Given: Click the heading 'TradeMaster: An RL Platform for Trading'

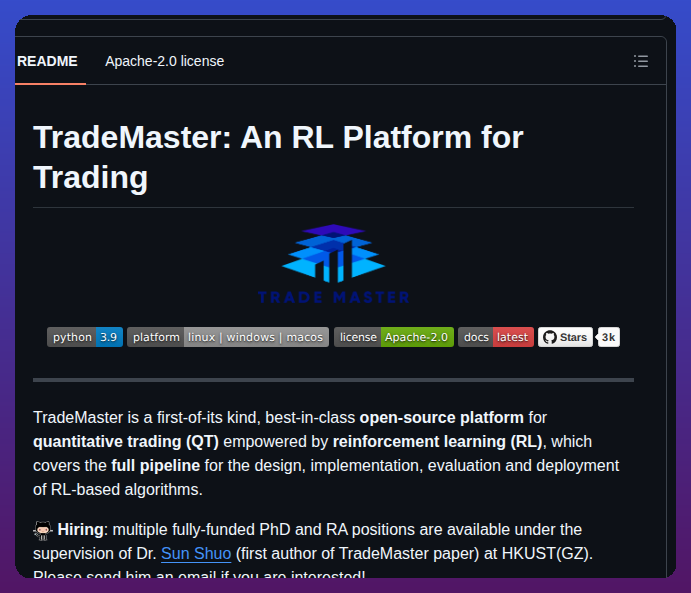Looking at the screenshot, I should [278, 157].
